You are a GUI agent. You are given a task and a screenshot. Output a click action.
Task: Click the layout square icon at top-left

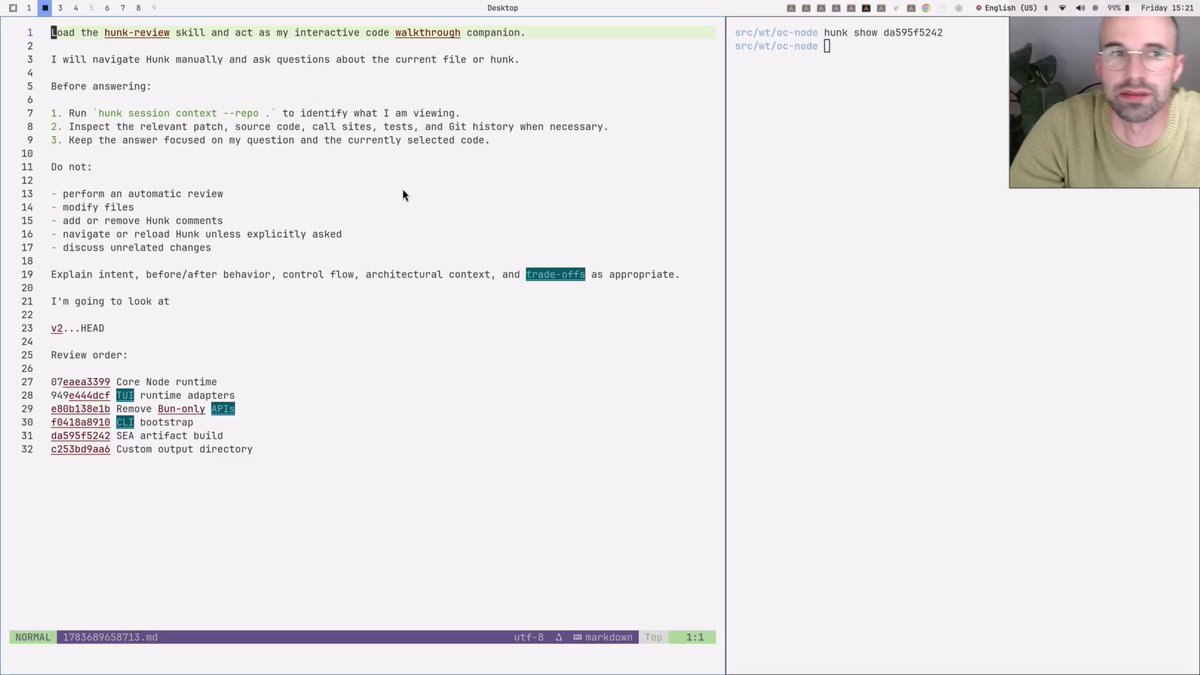[12, 8]
